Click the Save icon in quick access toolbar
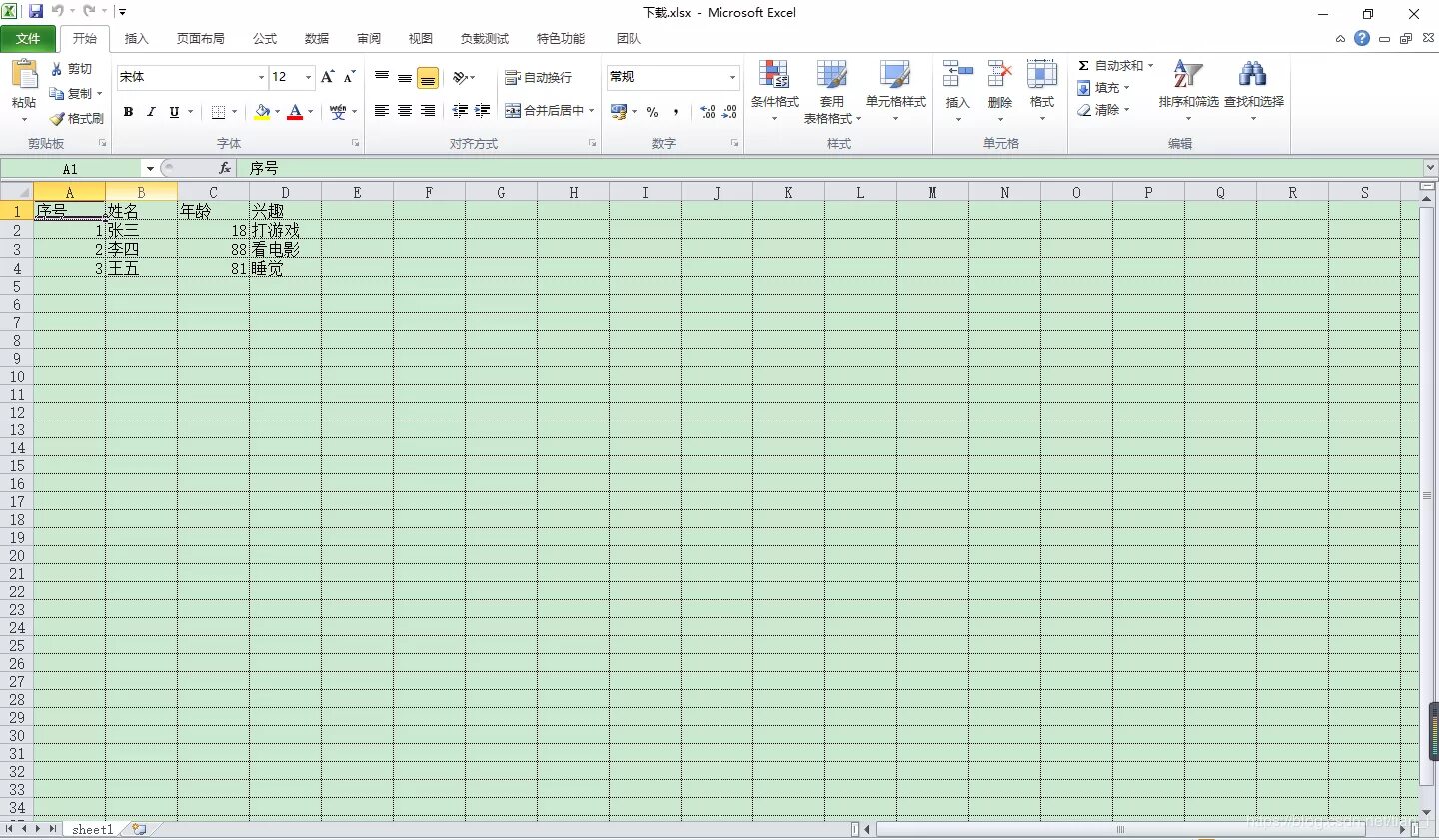The width and height of the screenshot is (1439, 840). [36, 12]
